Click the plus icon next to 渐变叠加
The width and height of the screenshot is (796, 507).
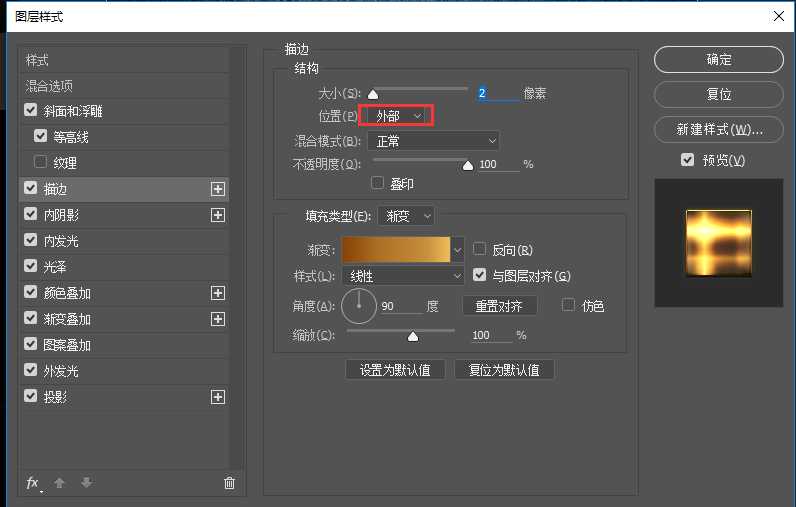(x=218, y=319)
